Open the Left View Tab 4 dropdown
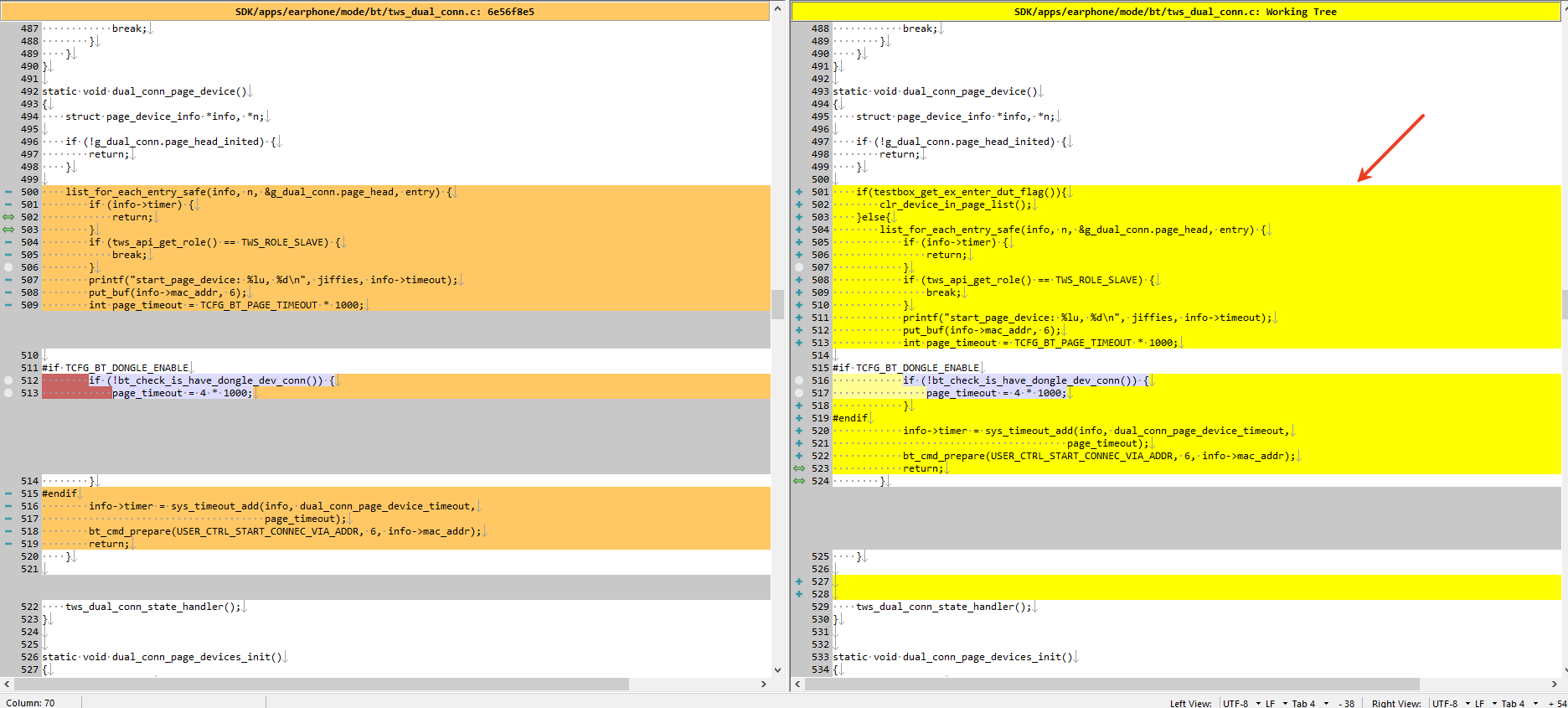 (1309, 703)
